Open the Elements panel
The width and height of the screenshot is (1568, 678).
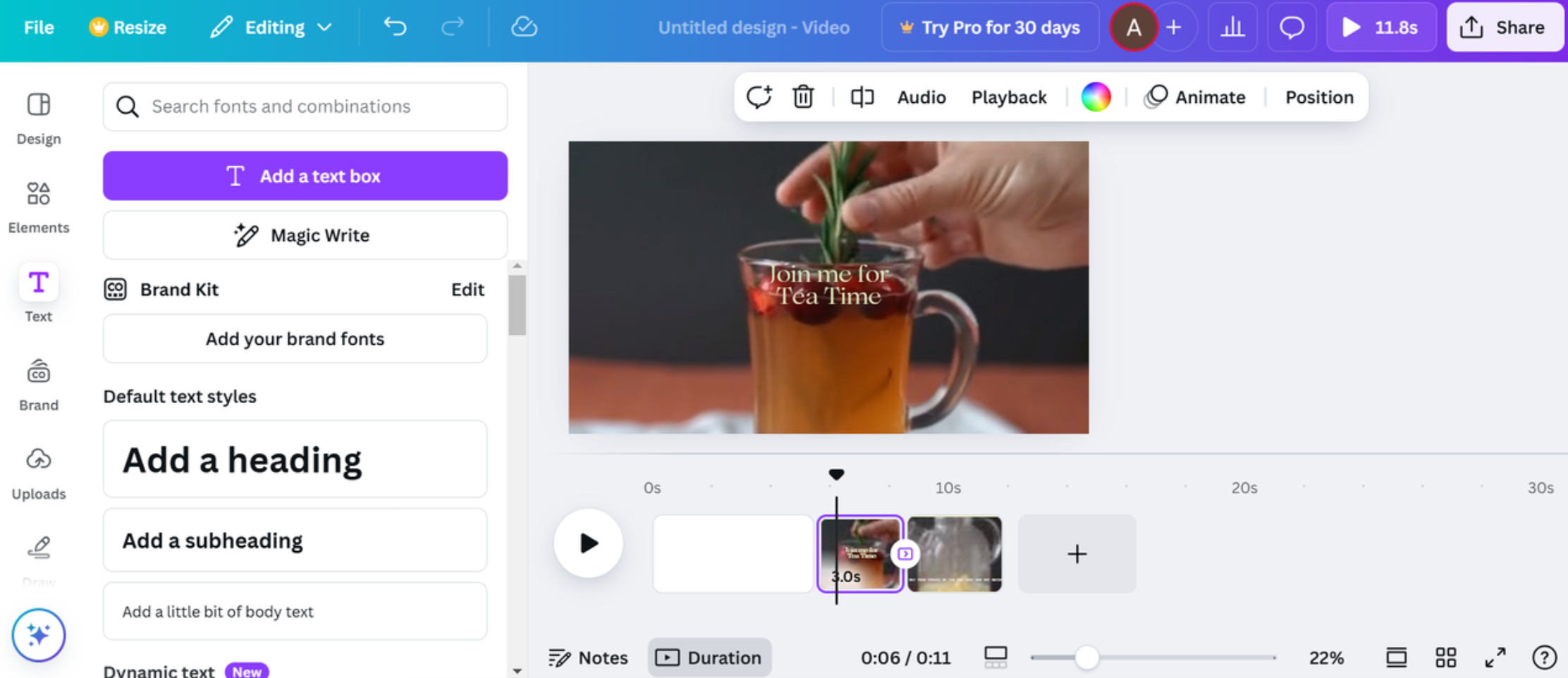pos(39,204)
